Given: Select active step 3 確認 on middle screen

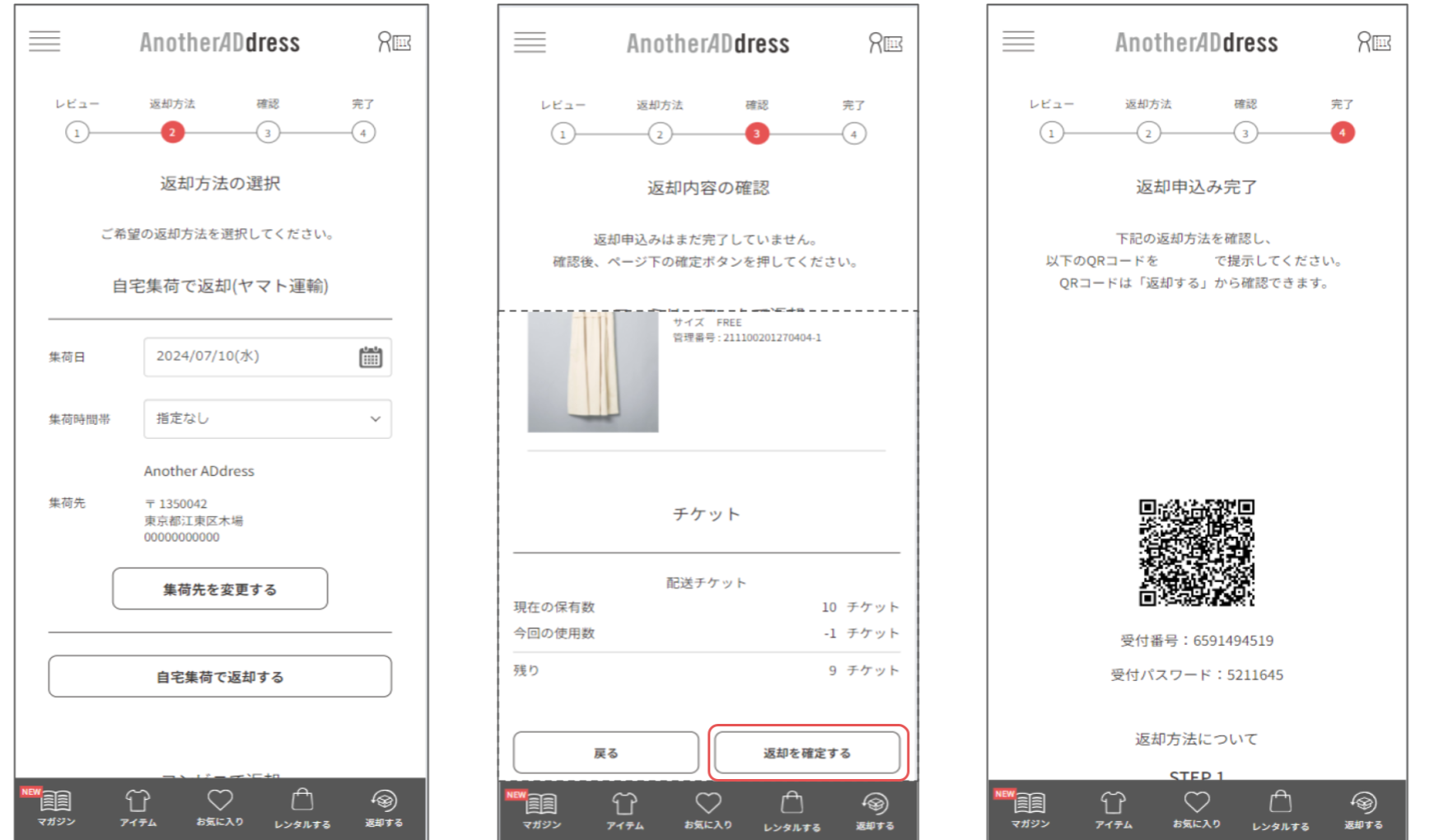Looking at the screenshot, I should pyautogui.click(x=757, y=133).
